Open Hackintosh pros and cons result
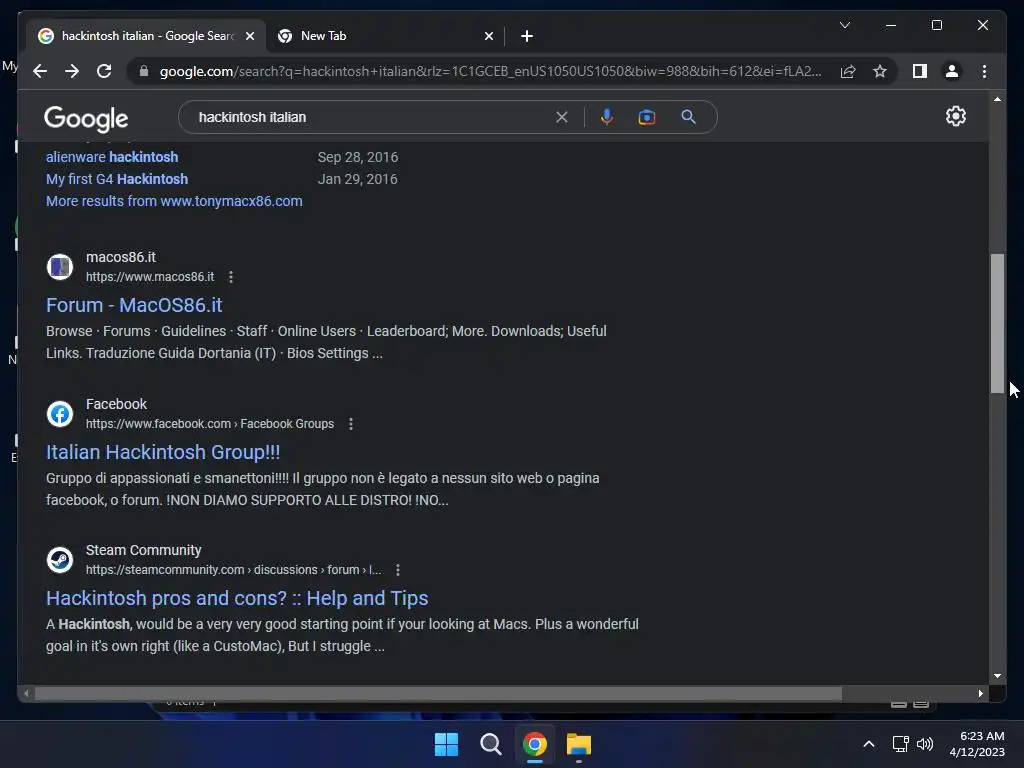Screen dimensions: 1024x768 237,598
